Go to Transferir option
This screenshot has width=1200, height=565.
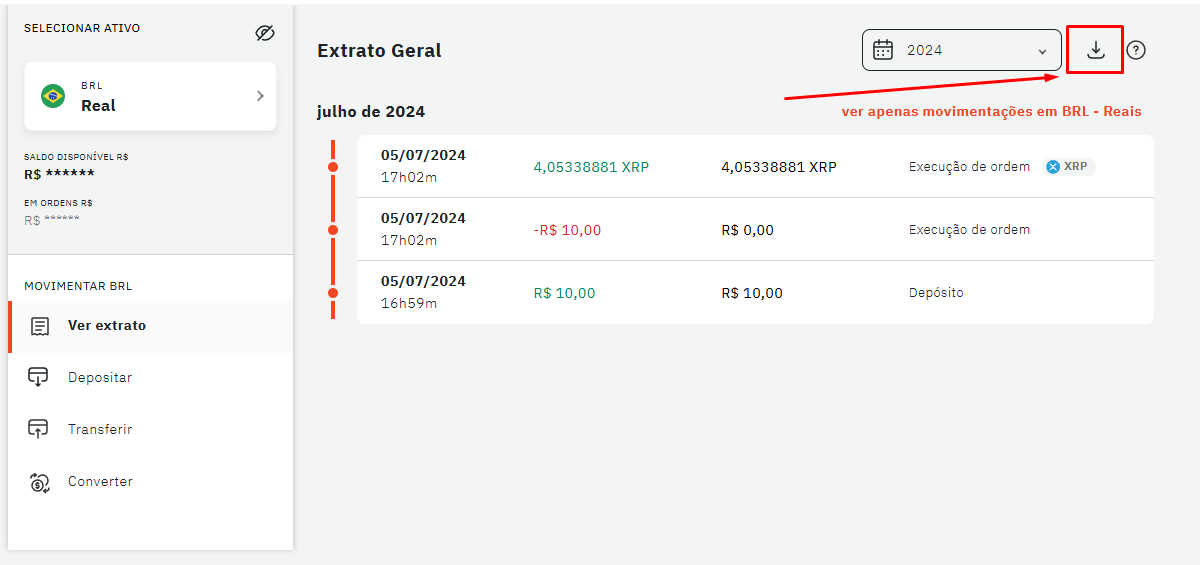pos(100,430)
